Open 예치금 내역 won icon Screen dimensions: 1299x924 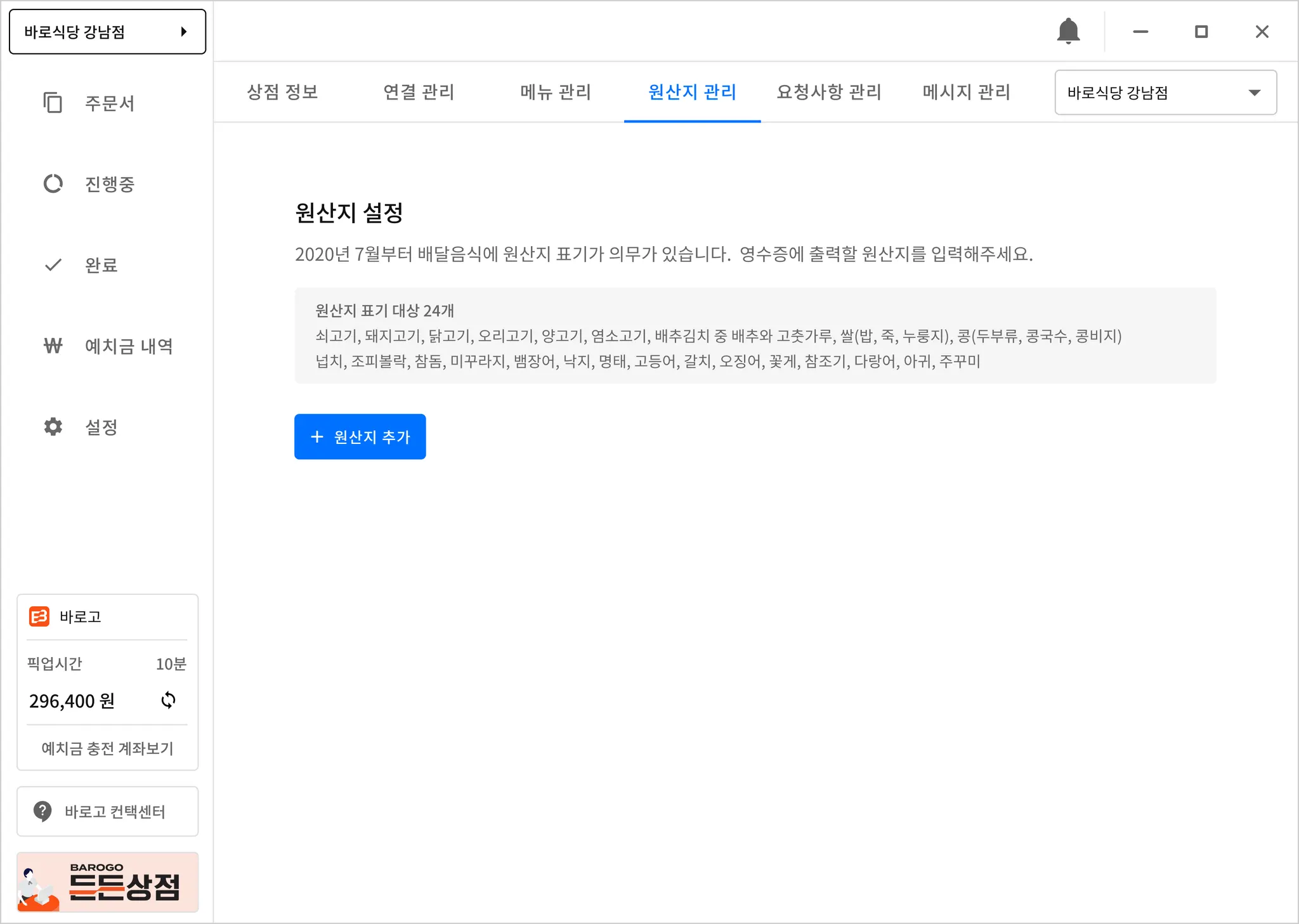coord(53,346)
